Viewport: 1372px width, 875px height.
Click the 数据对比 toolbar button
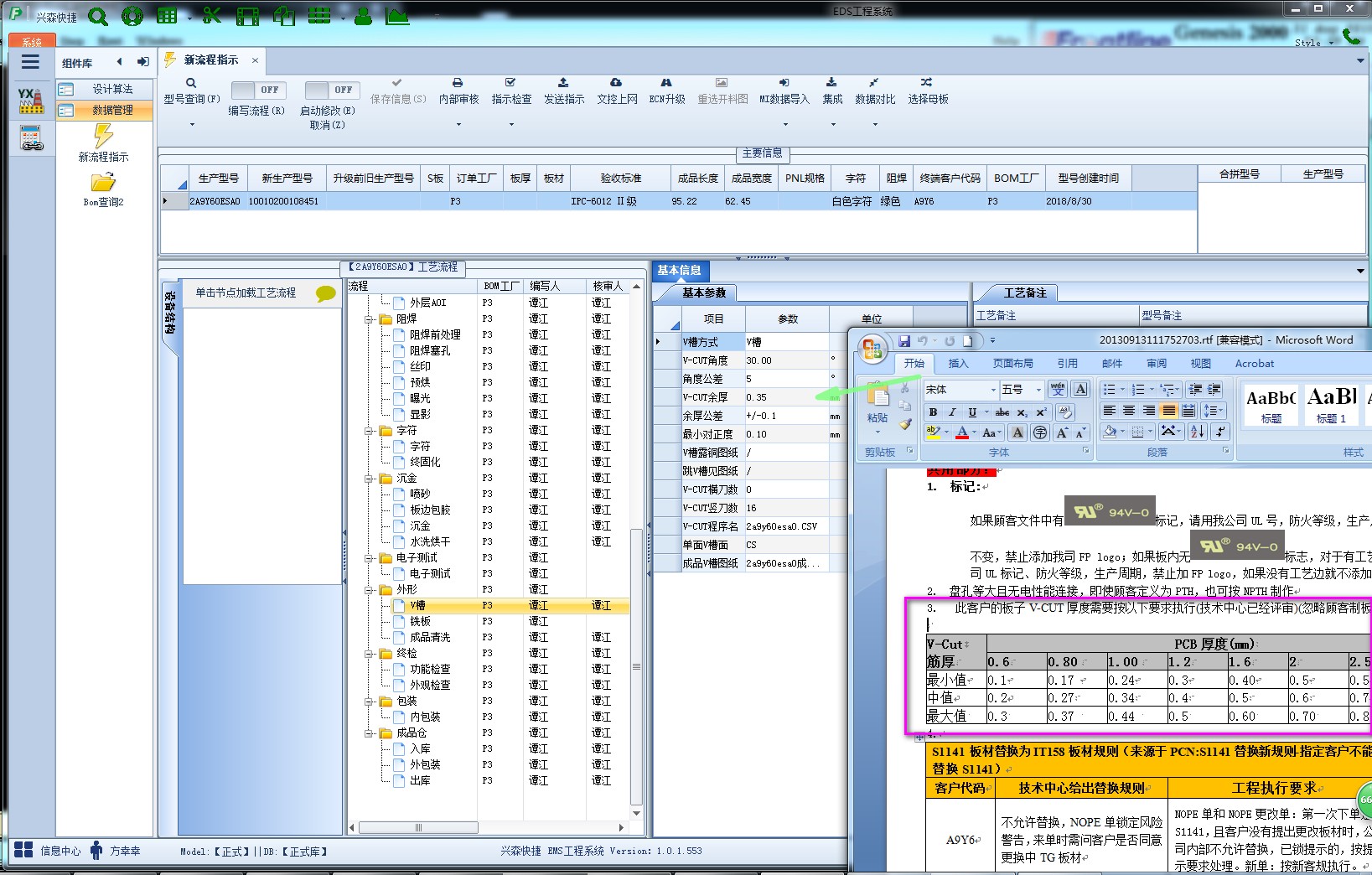[875, 91]
